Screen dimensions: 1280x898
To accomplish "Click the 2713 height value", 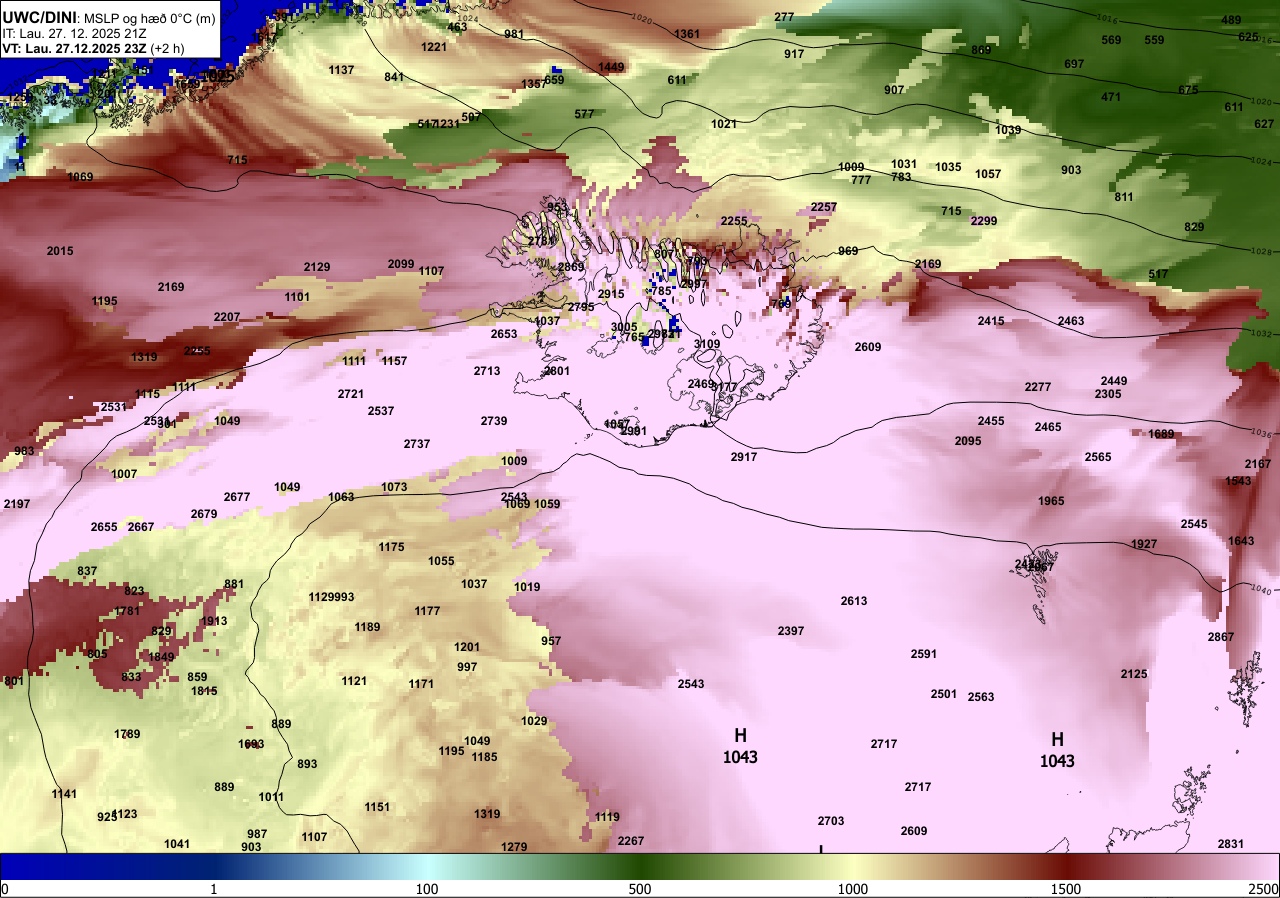I will click(487, 371).
